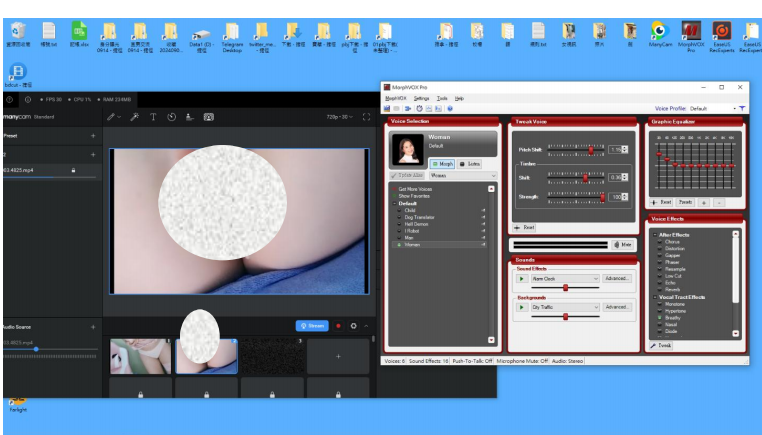The height and width of the screenshot is (435, 762).
Task: Click the MorphVOX toolbar icon after the gray disc
Action: (x=408, y=108)
